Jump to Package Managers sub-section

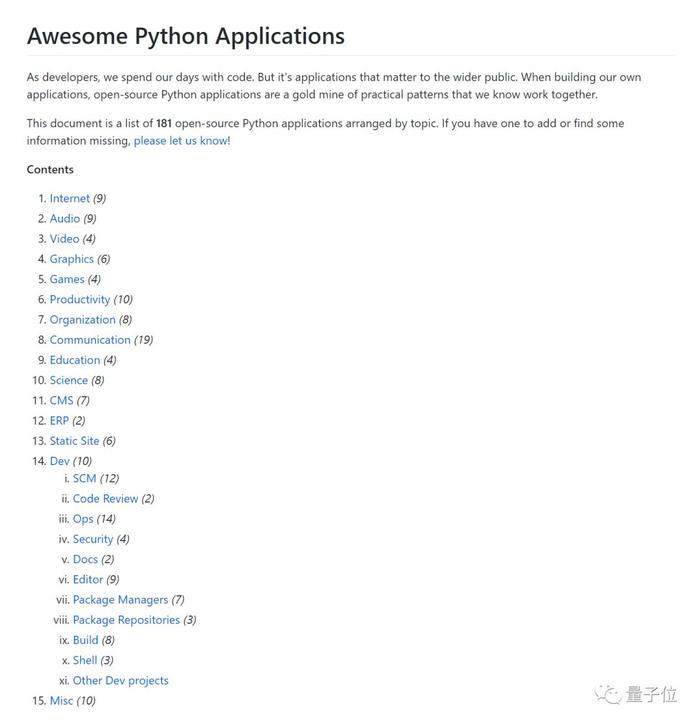click(120, 600)
